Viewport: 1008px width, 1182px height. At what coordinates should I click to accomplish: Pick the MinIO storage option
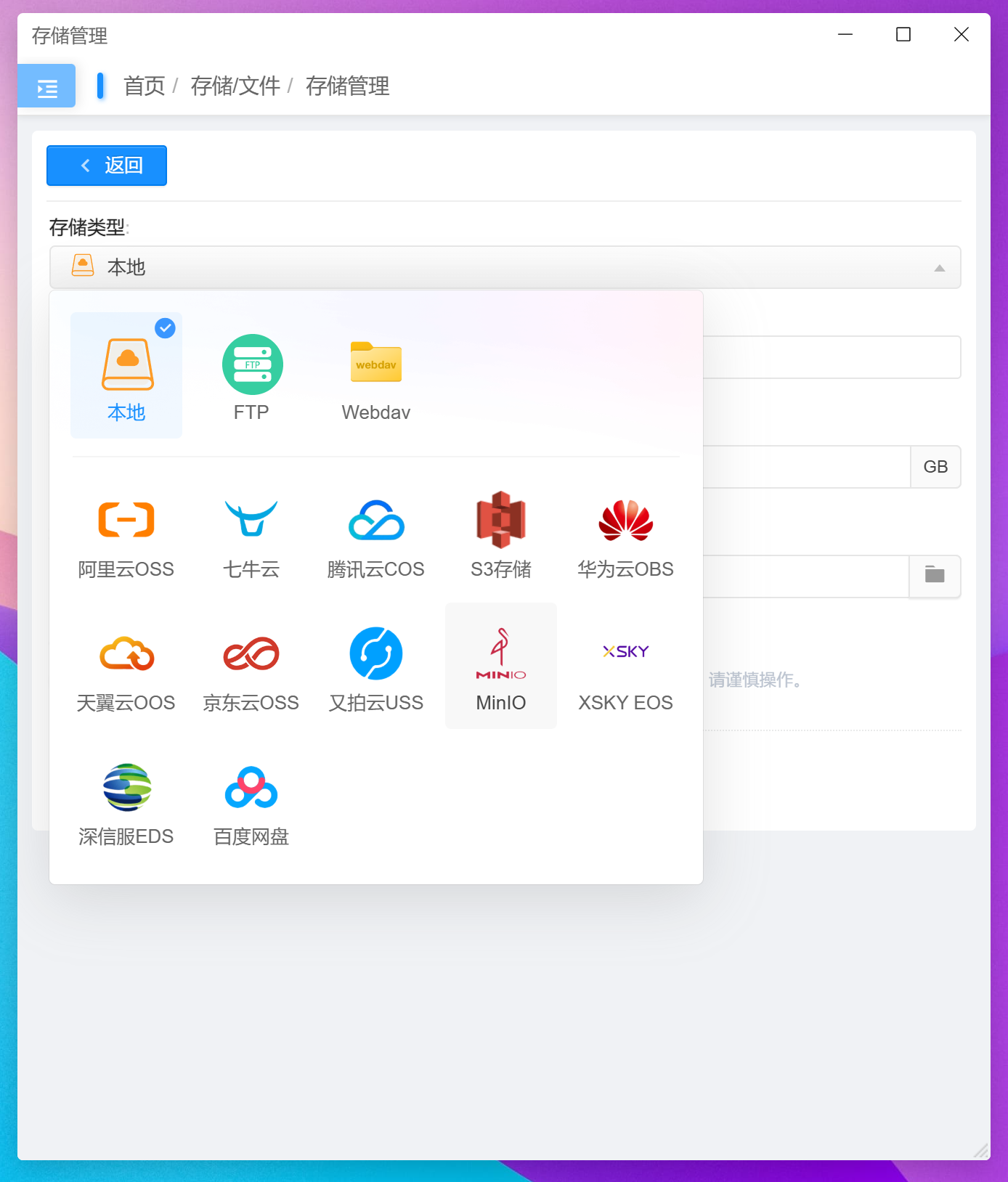[x=501, y=666]
